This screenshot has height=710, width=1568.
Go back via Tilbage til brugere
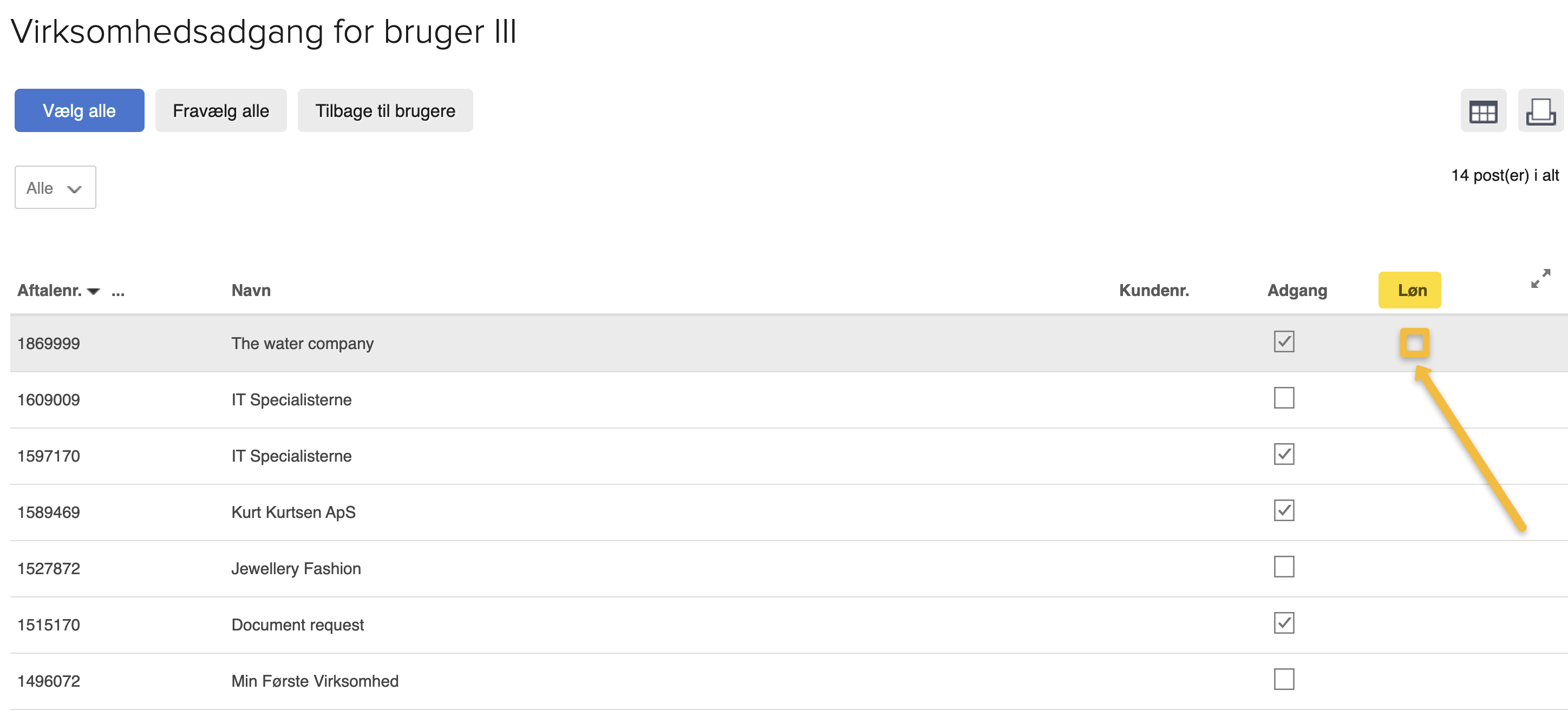[385, 111]
